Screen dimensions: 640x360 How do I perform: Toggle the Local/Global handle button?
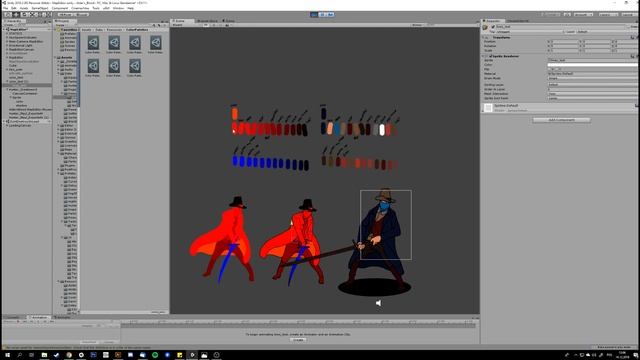click(x=81, y=14)
